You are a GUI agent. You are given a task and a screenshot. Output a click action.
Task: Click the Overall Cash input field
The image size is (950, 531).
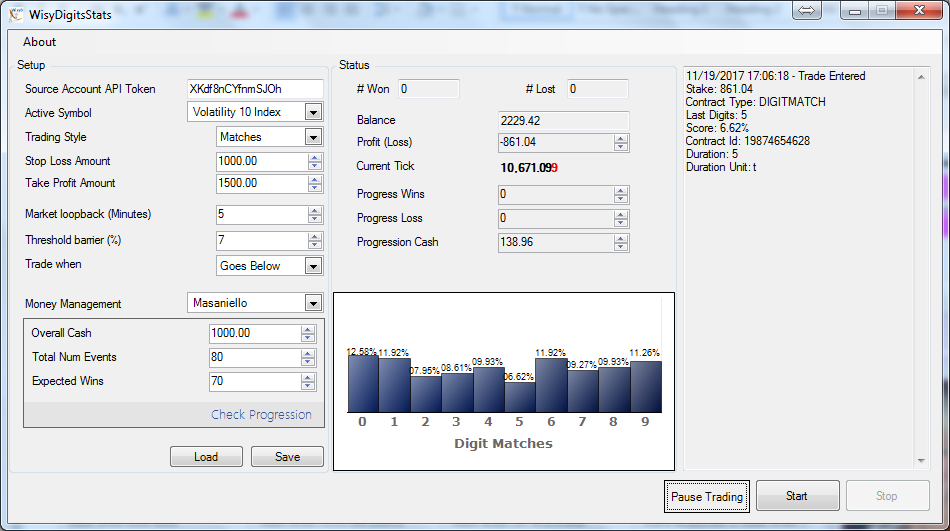[x=255, y=333]
